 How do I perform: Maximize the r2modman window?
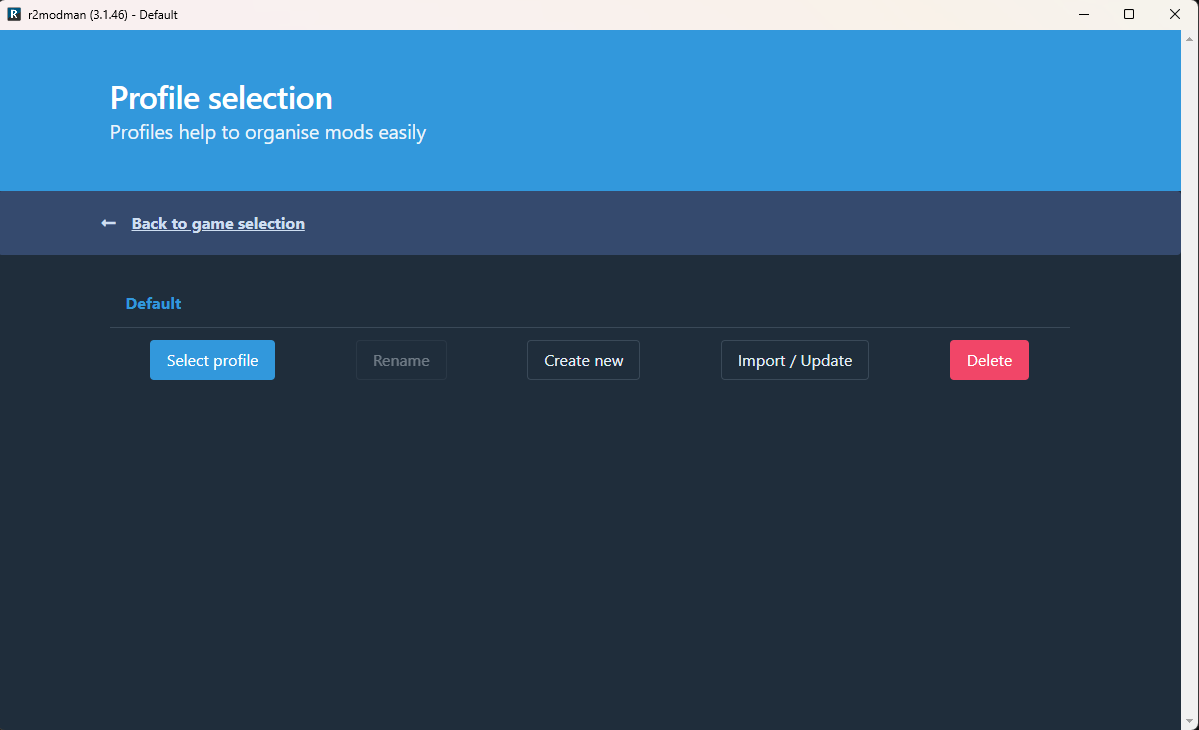tap(1129, 14)
